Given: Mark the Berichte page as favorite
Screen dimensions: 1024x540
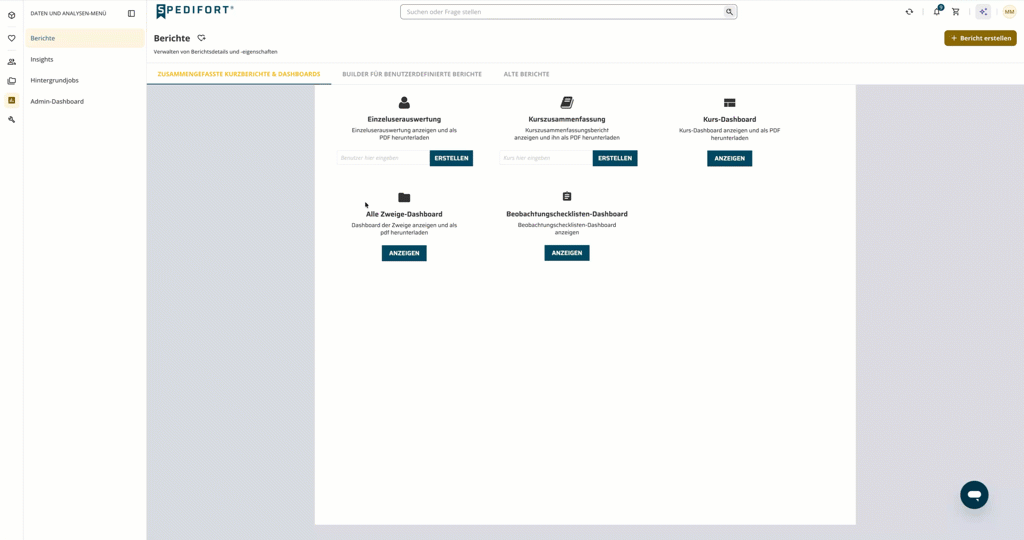Looking at the screenshot, I should [x=201, y=38].
